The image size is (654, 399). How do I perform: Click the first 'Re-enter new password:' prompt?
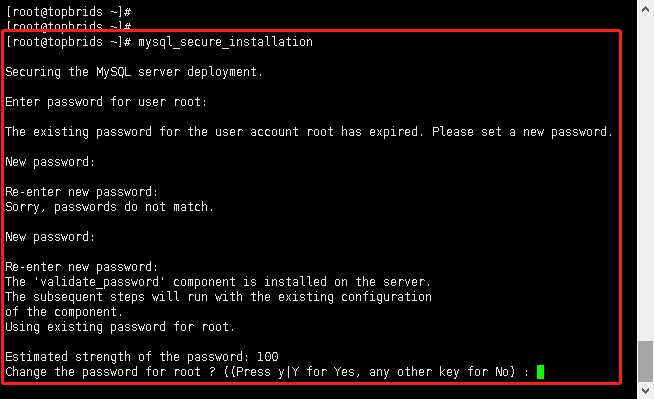pos(82,192)
